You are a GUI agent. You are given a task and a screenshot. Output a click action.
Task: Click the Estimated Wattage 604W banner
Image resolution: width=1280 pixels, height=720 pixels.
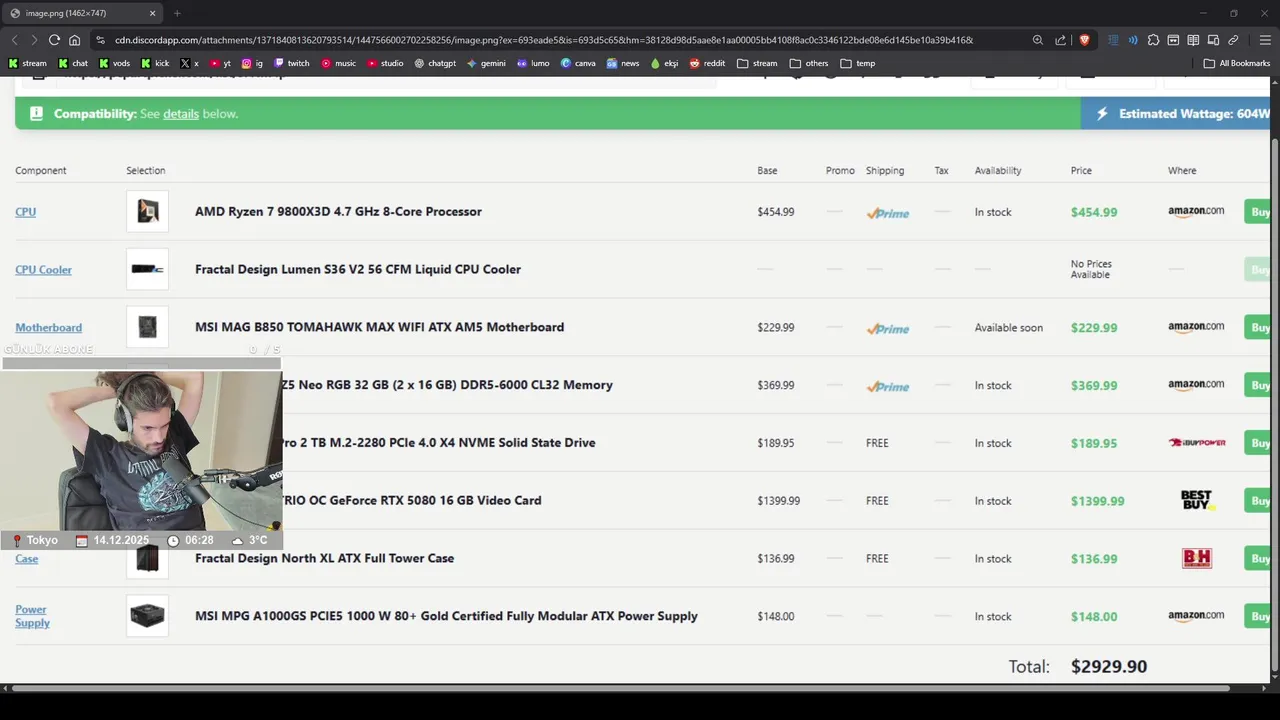pos(1175,114)
